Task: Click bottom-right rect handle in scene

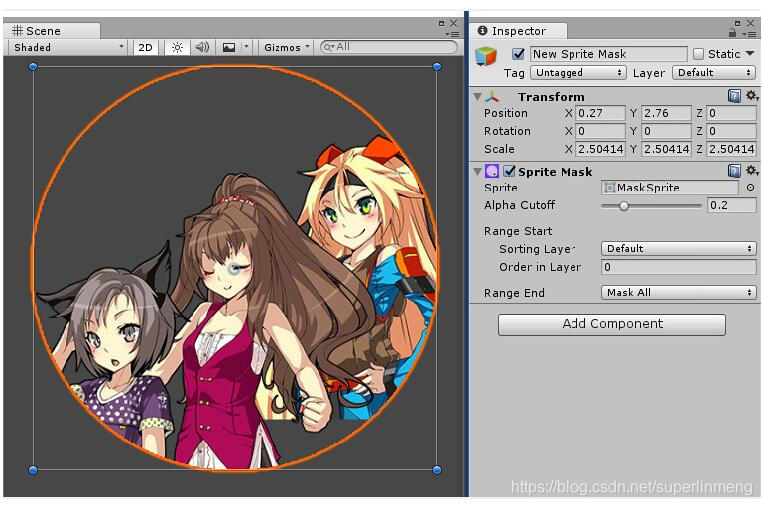Action: (437, 470)
